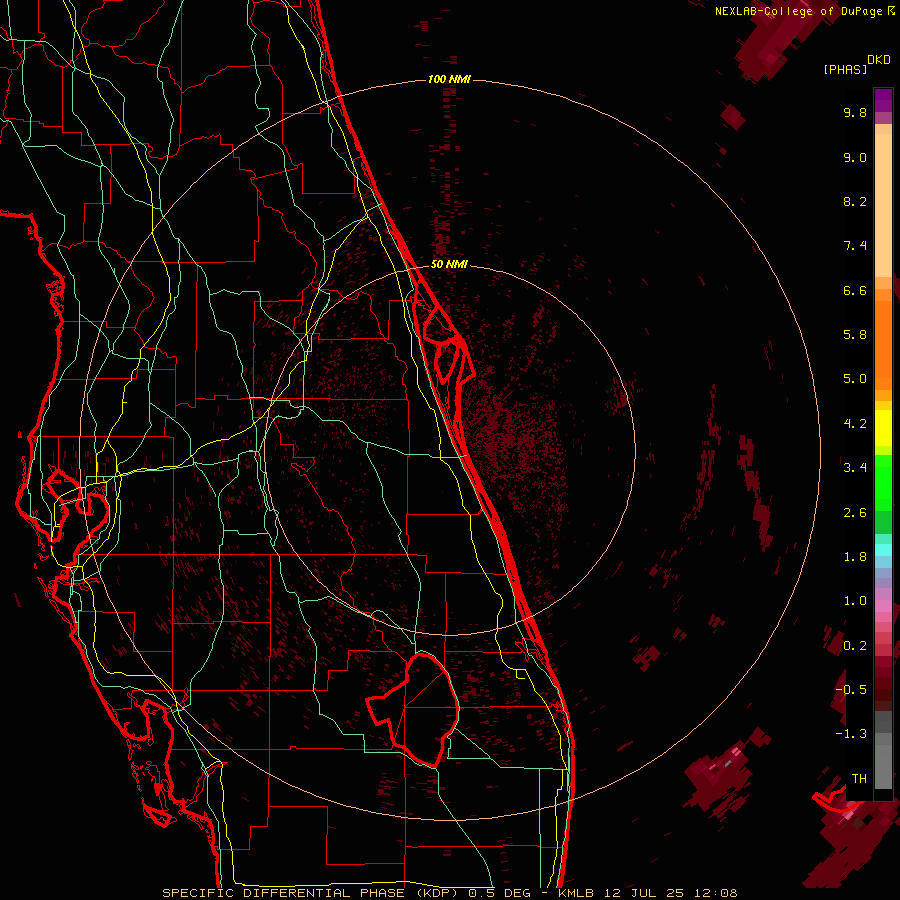The image size is (900, 900).
Task: Click the 5.0 value on the color scale
Action: (855, 379)
